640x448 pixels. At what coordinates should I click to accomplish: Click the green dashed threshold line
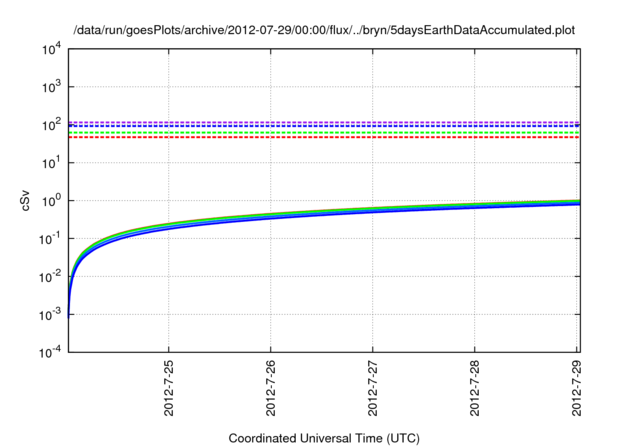(x=324, y=133)
